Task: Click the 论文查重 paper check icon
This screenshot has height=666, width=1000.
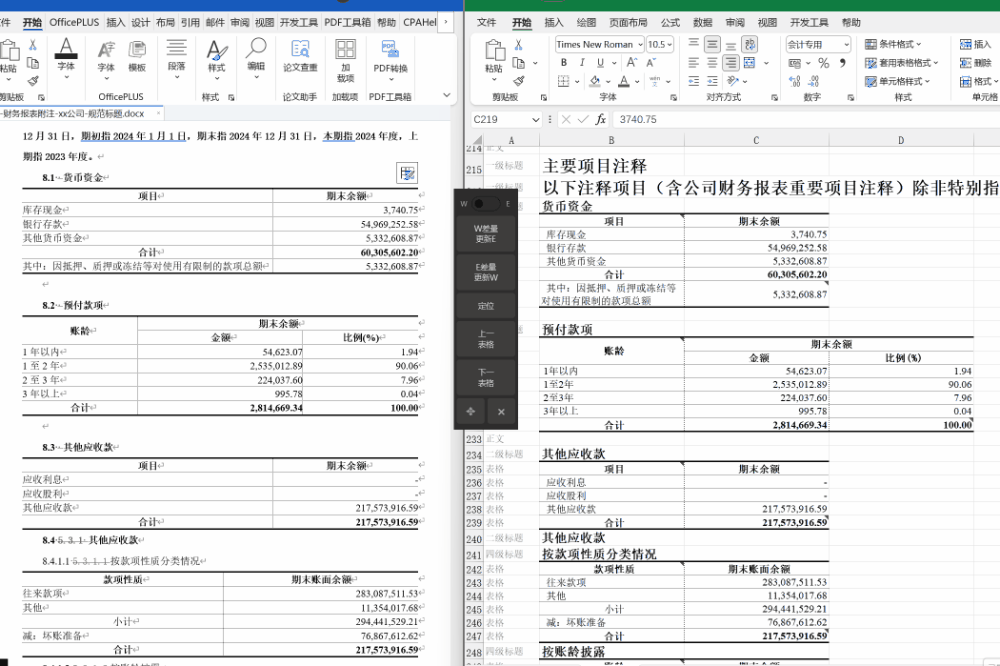Action: (300, 49)
